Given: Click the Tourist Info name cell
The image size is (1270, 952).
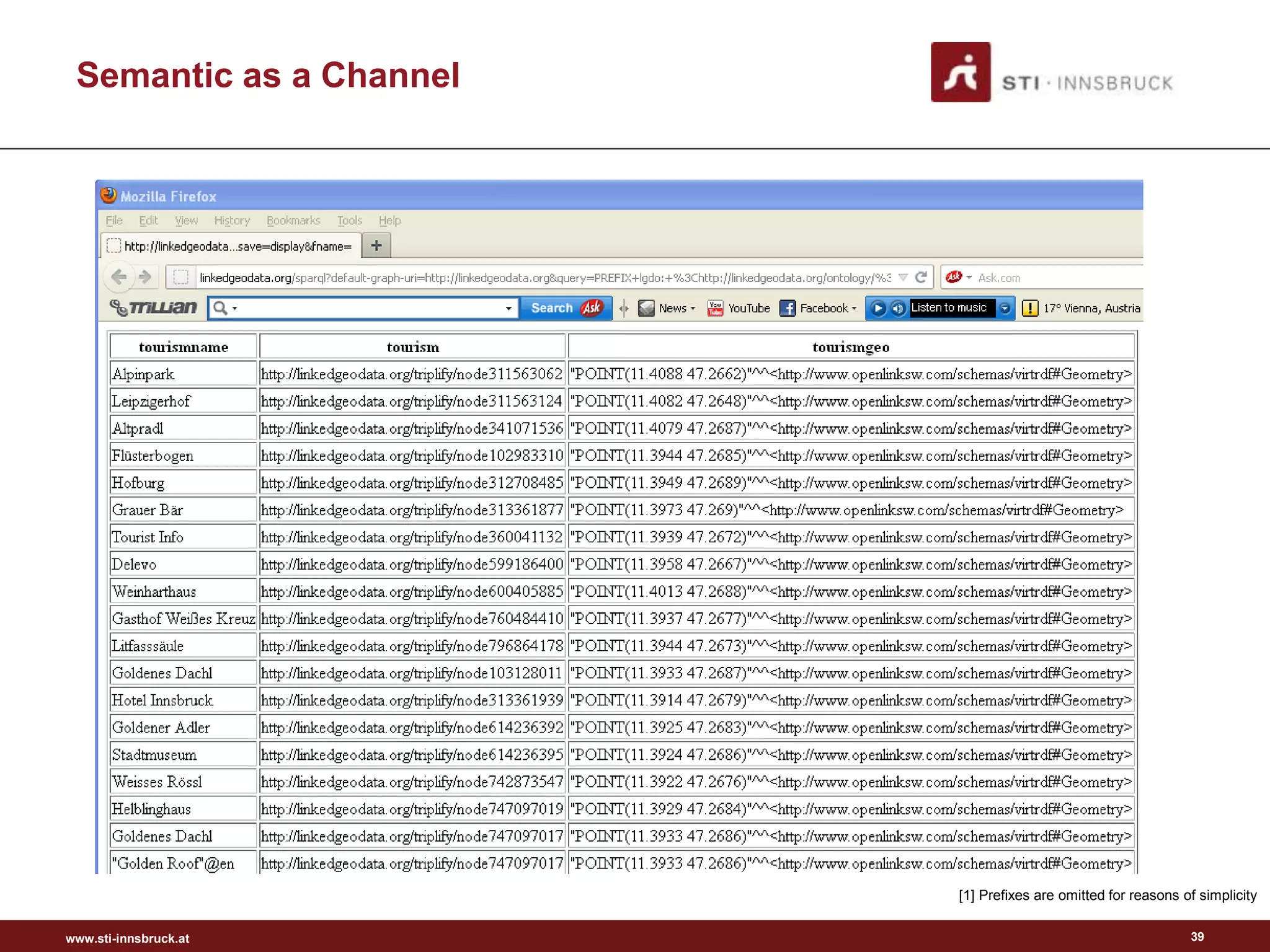Looking at the screenshot, I should [x=184, y=537].
